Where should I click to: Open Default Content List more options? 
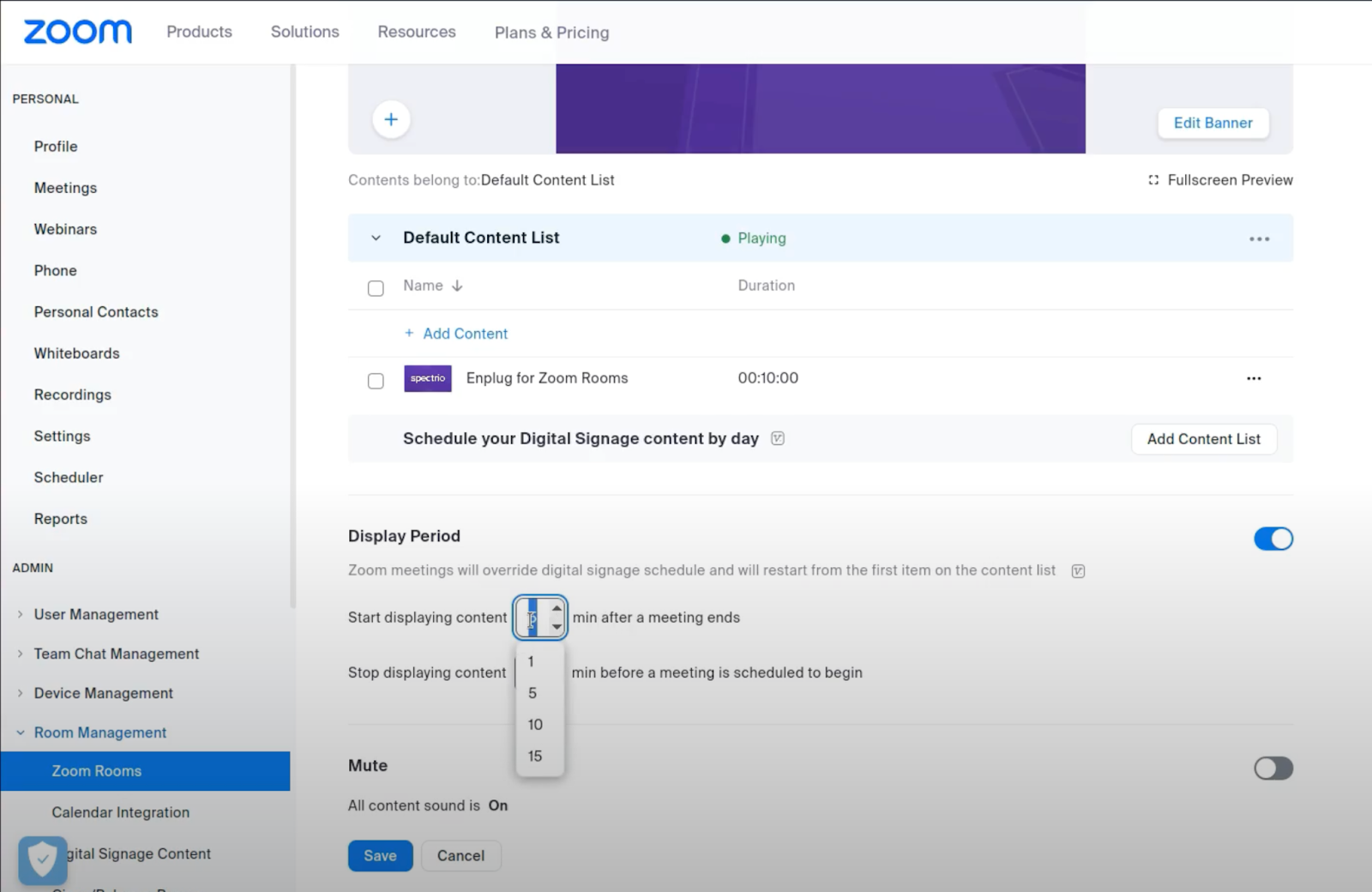(1259, 238)
